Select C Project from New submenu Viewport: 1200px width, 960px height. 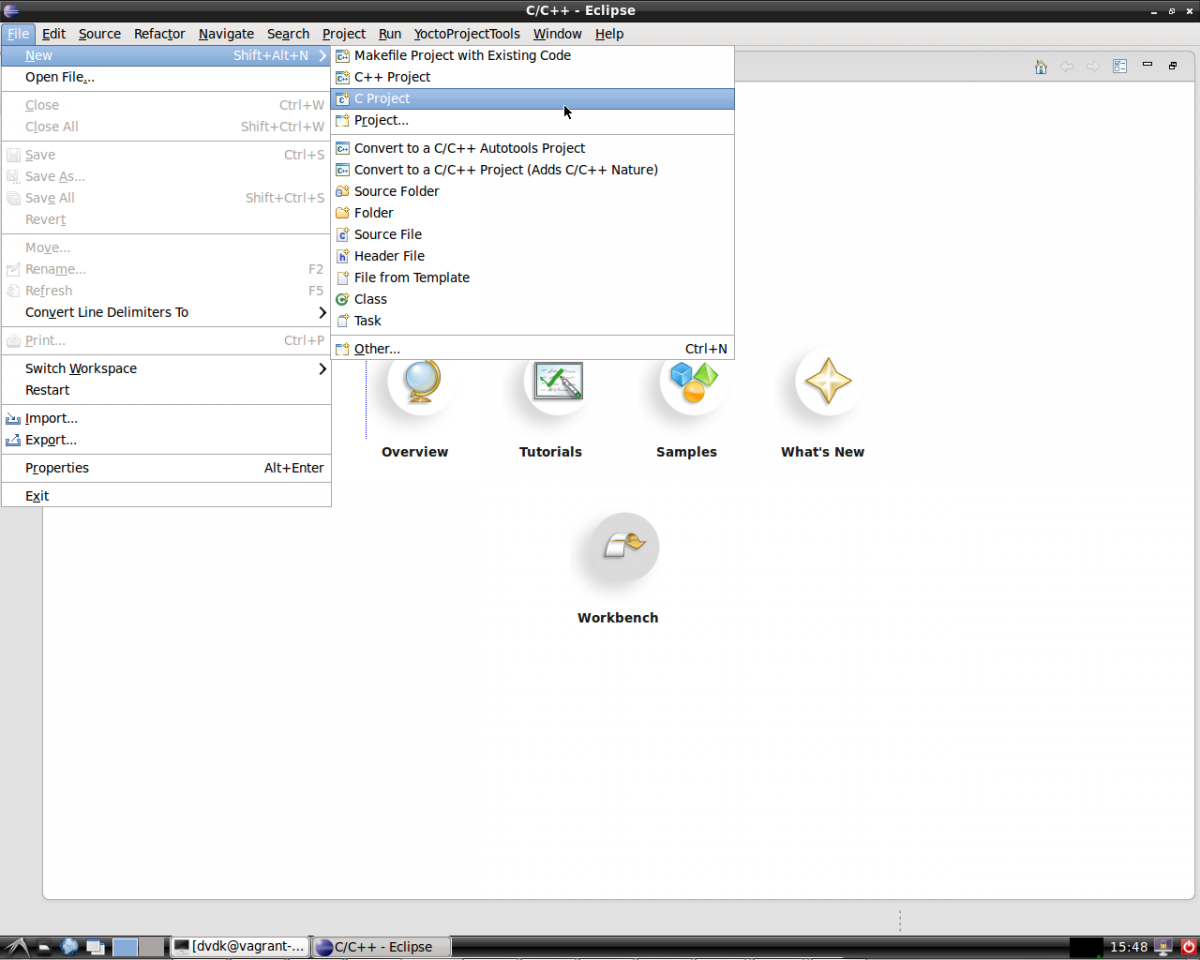pyautogui.click(x=382, y=99)
